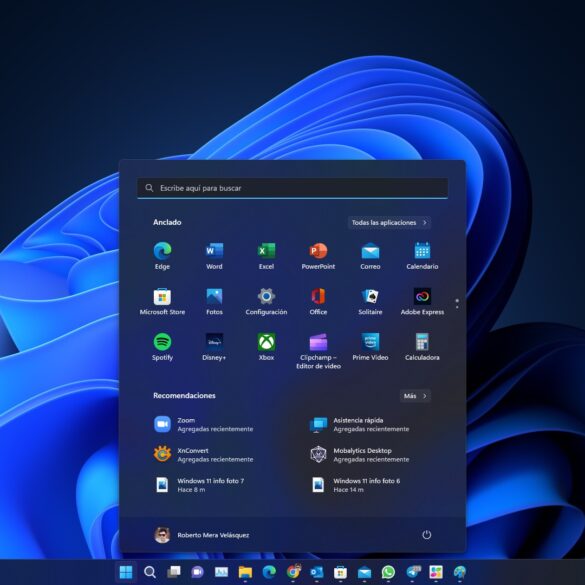Launch Adobe Express

(422, 301)
